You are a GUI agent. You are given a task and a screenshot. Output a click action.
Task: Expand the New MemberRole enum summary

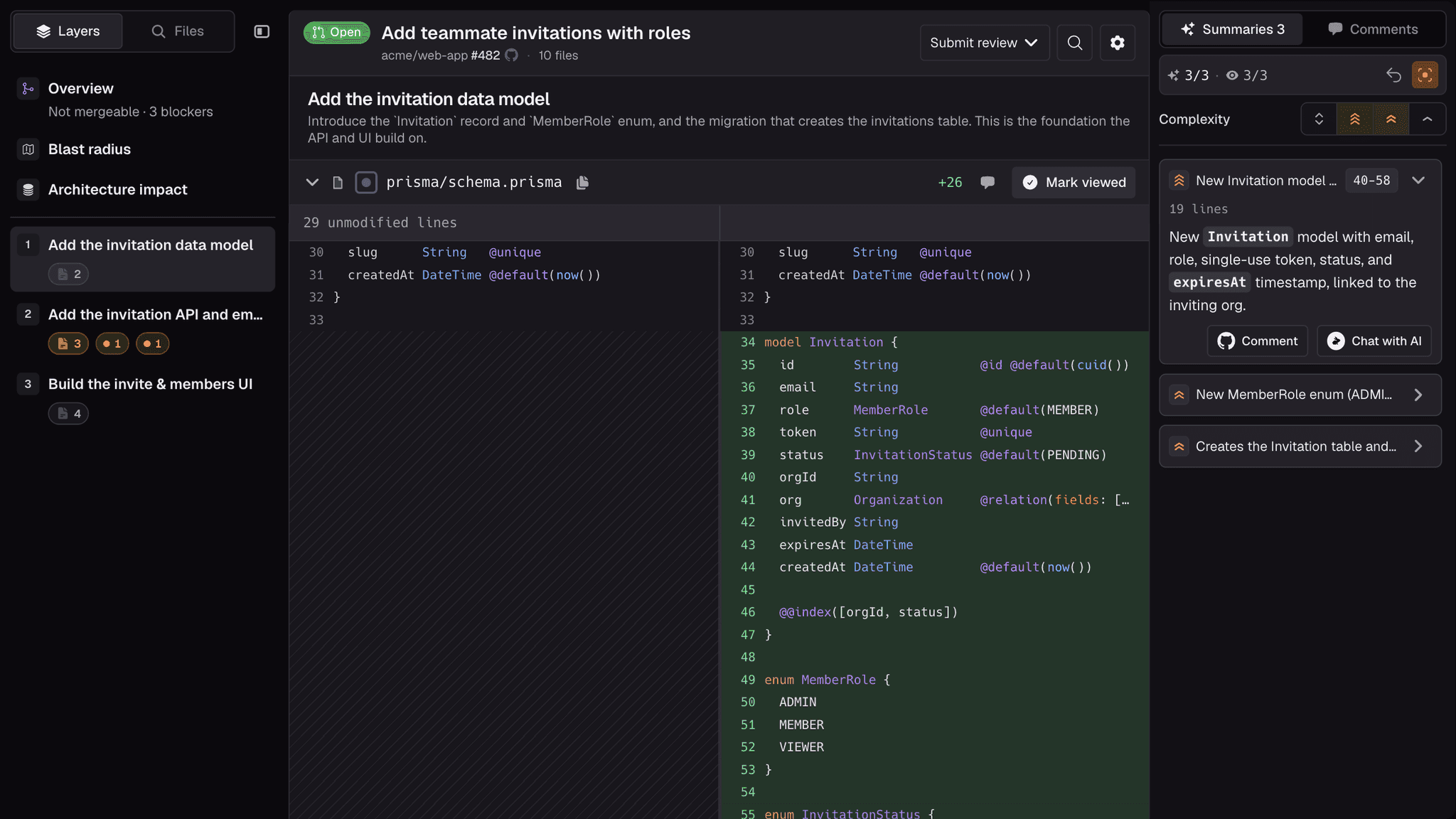(x=1418, y=395)
